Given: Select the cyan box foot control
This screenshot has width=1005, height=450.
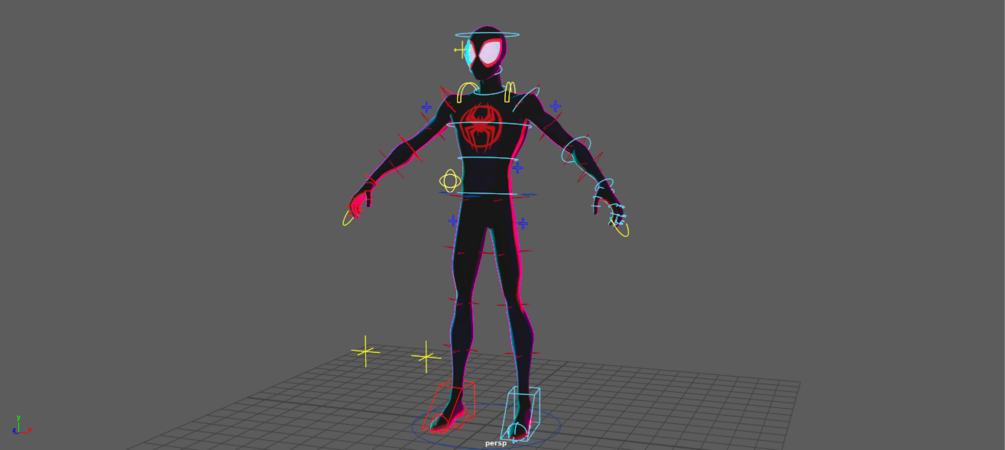Looking at the screenshot, I should (x=520, y=413).
